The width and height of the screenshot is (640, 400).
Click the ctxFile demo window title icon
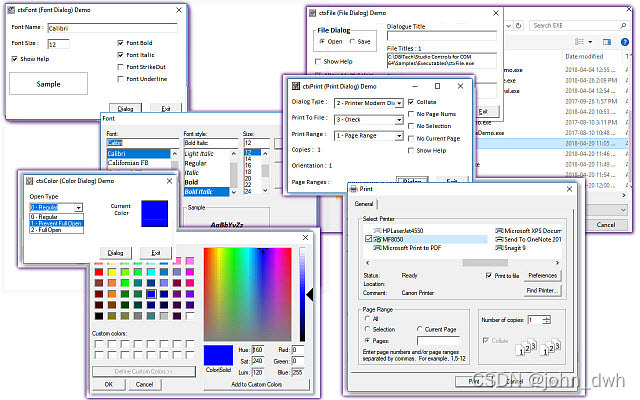click(x=312, y=13)
